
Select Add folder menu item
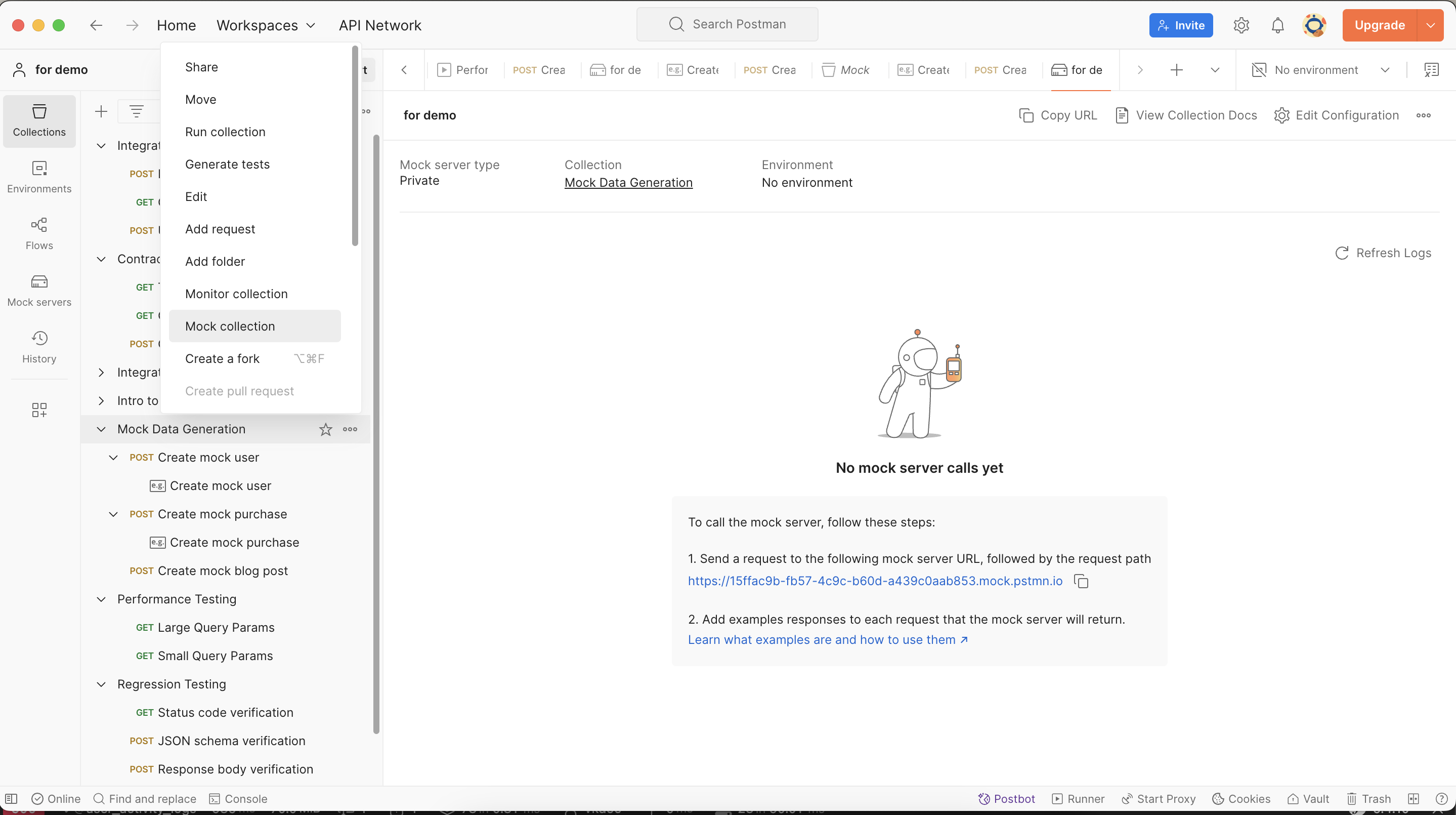coord(255,262)
